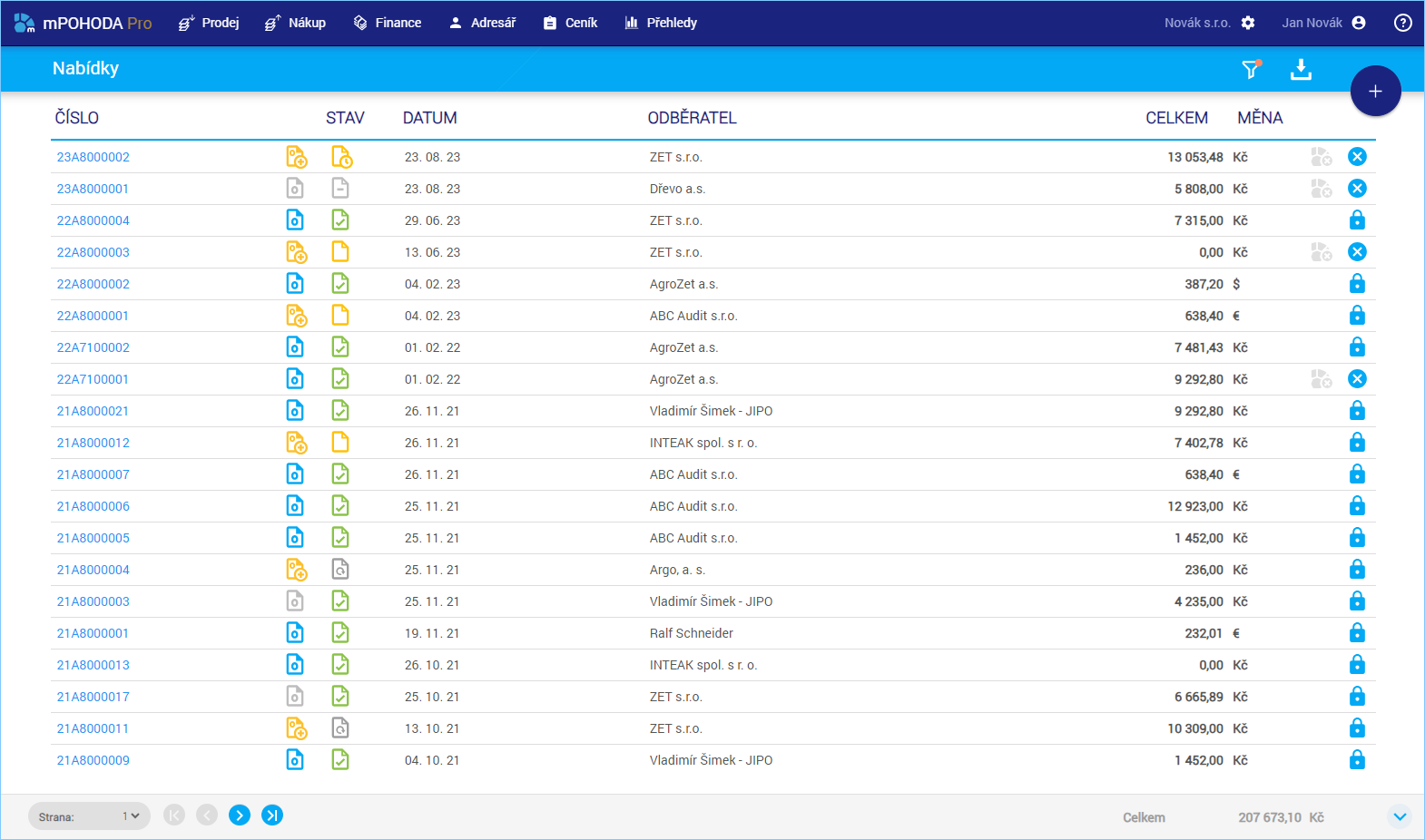Select customer cell Argo, a. s.

click(677, 570)
